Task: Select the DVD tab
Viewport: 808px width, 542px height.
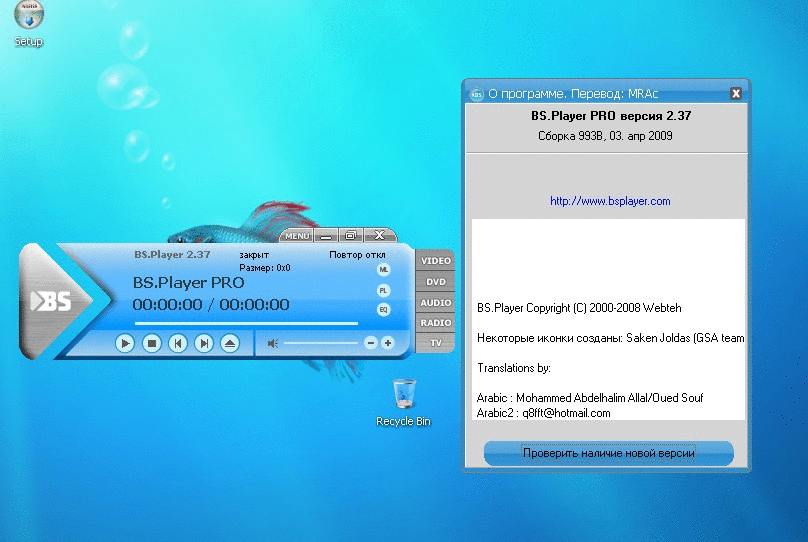Action: pyautogui.click(x=435, y=282)
